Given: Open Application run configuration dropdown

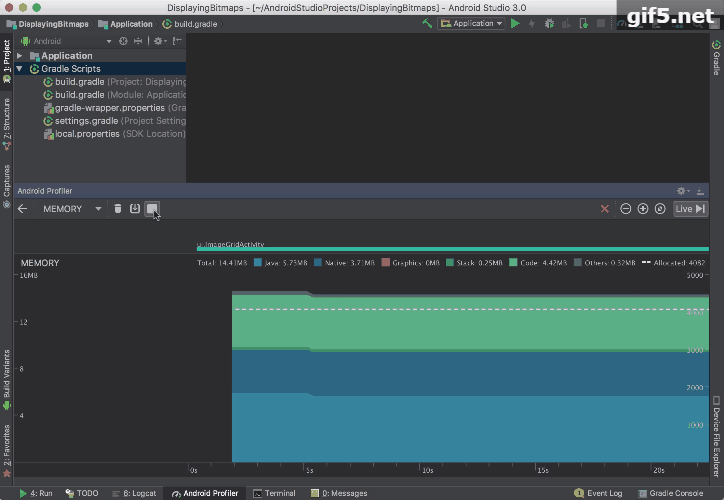Looking at the screenshot, I should tap(471, 23).
